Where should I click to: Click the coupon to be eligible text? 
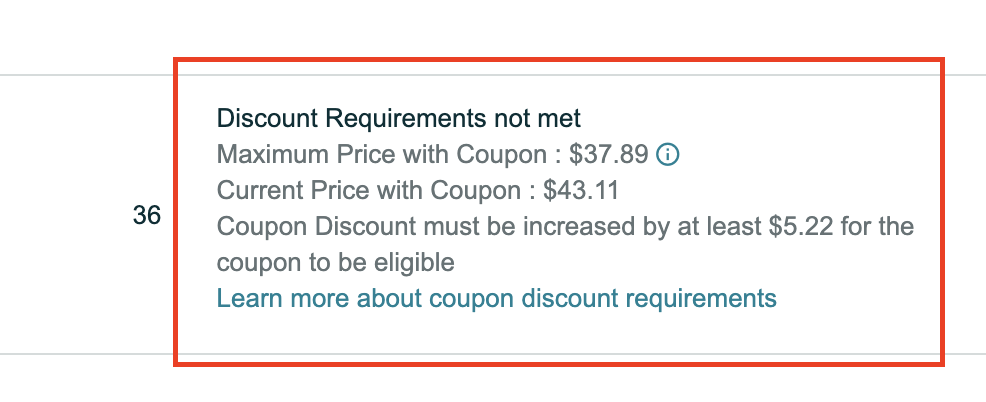point(335,262)
